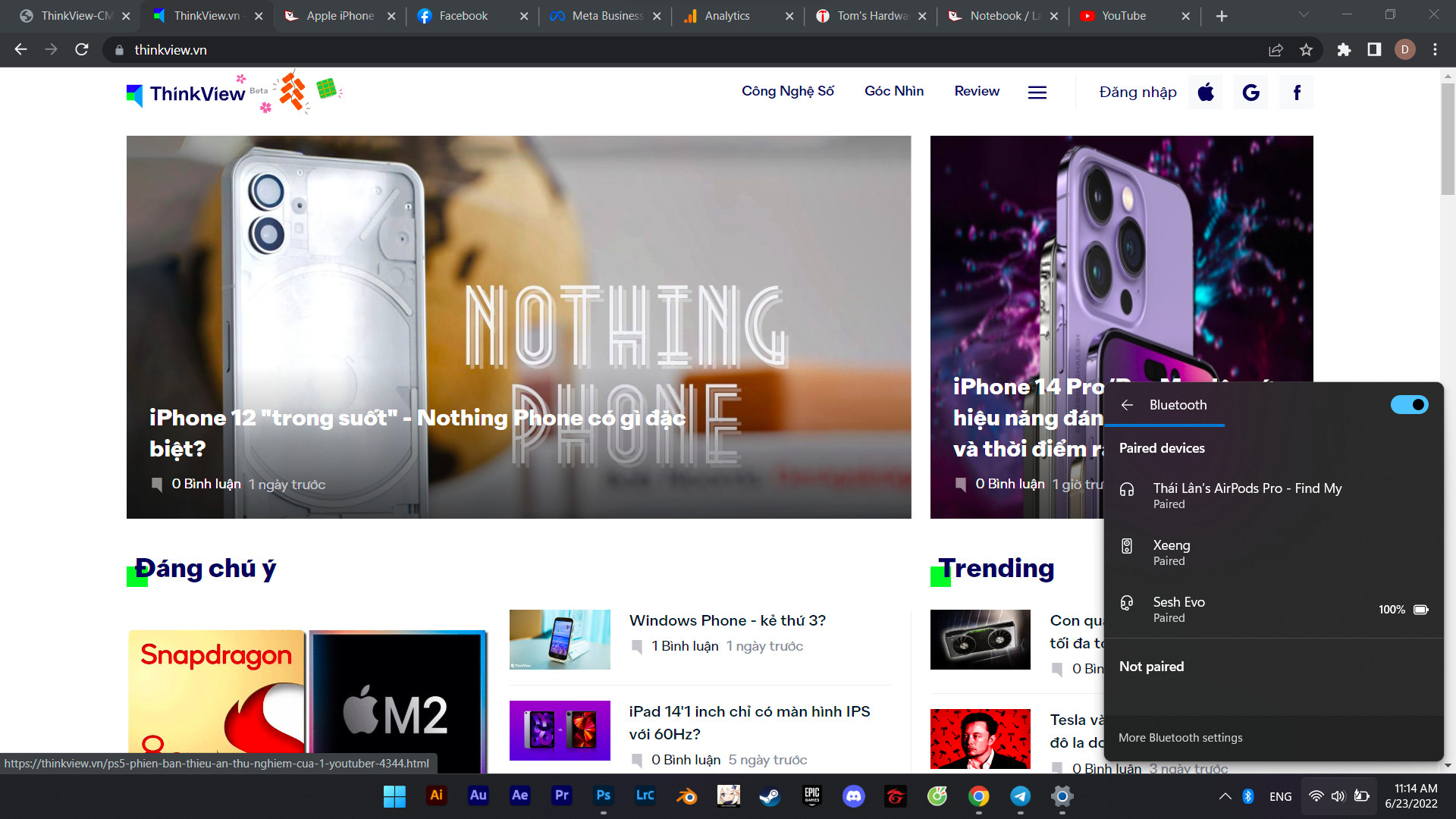1456x819 pixels.
Task: Open Blender from the taskbar
Action: pos(686,796)
